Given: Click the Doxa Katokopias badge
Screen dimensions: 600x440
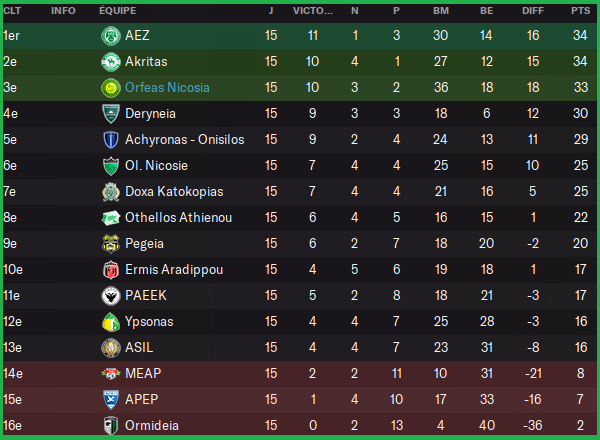Looking at the screenshot, I should (x=110, y=191).
